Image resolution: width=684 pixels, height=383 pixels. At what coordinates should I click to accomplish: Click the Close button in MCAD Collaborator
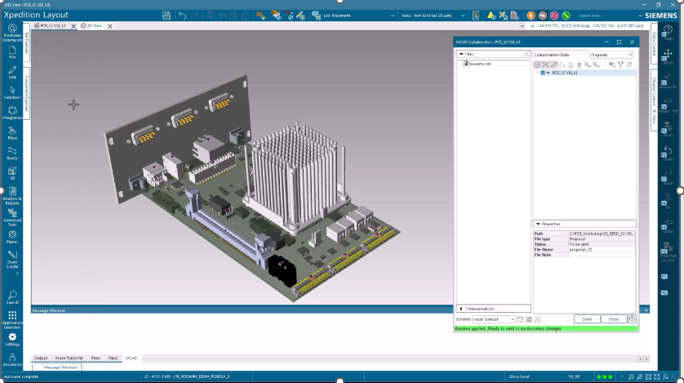click(613, 319)
